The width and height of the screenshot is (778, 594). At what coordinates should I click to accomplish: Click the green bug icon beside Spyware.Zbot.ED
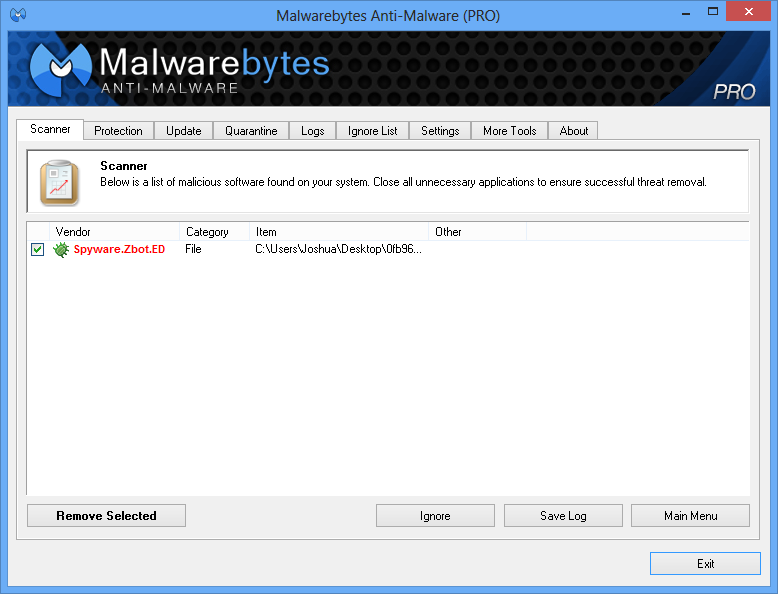pyautogui.click(x=61, y=249)
